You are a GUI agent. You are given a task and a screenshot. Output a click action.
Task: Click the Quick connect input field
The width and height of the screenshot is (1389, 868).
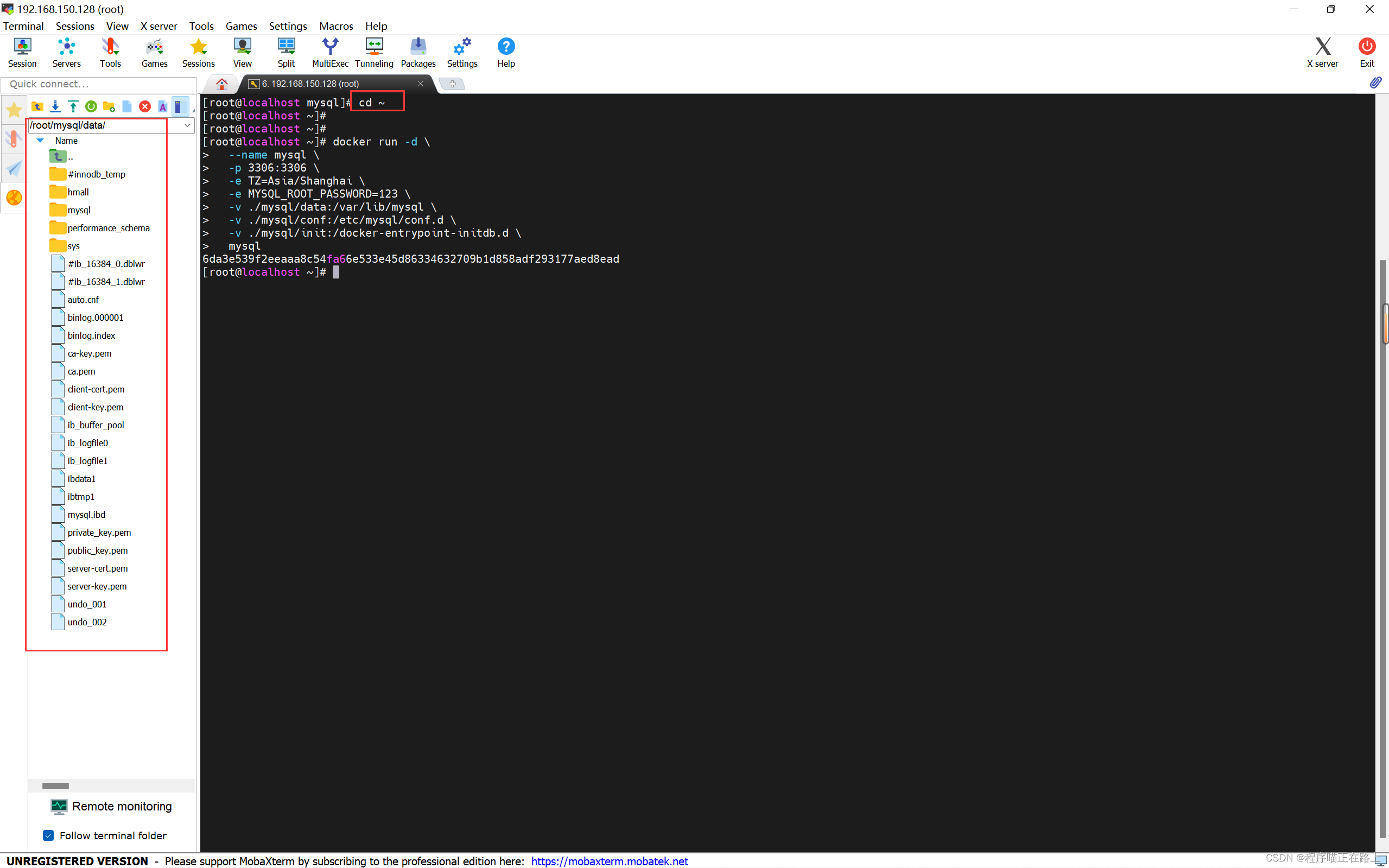(100, 83)
